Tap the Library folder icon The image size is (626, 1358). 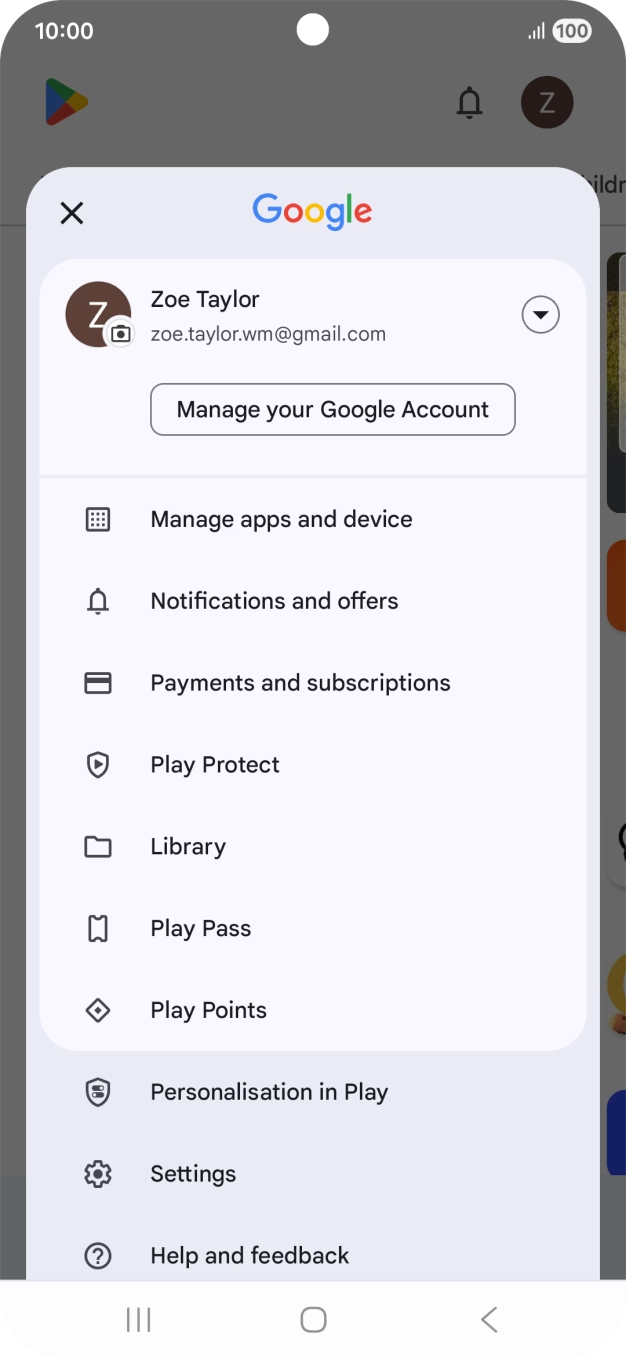(98, 847)
